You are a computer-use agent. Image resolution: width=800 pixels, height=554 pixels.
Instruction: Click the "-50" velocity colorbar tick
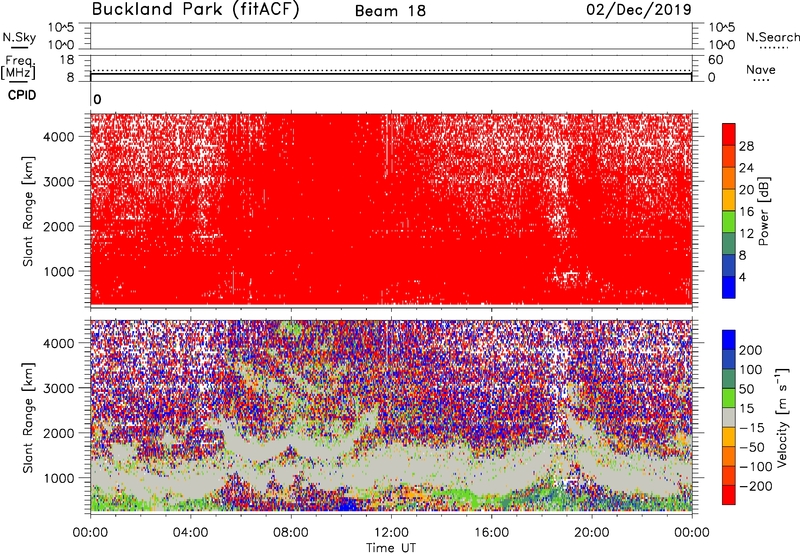752,447
